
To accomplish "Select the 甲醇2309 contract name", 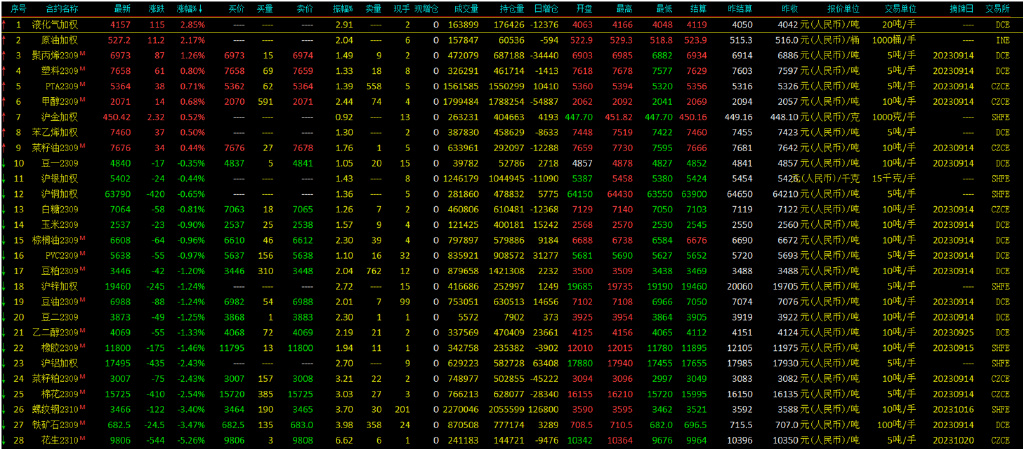I will (x=50, y=101).
